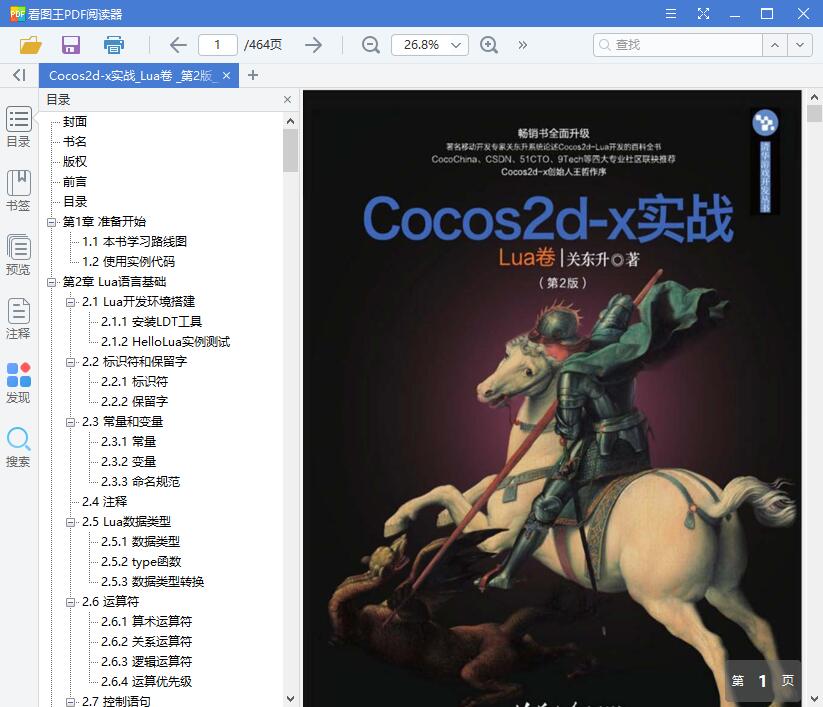The height and width of the screenshot is (707, 823).
Task: Zoom out with minus magnifier
Action: pyautogui.click(x=371, y=45)
